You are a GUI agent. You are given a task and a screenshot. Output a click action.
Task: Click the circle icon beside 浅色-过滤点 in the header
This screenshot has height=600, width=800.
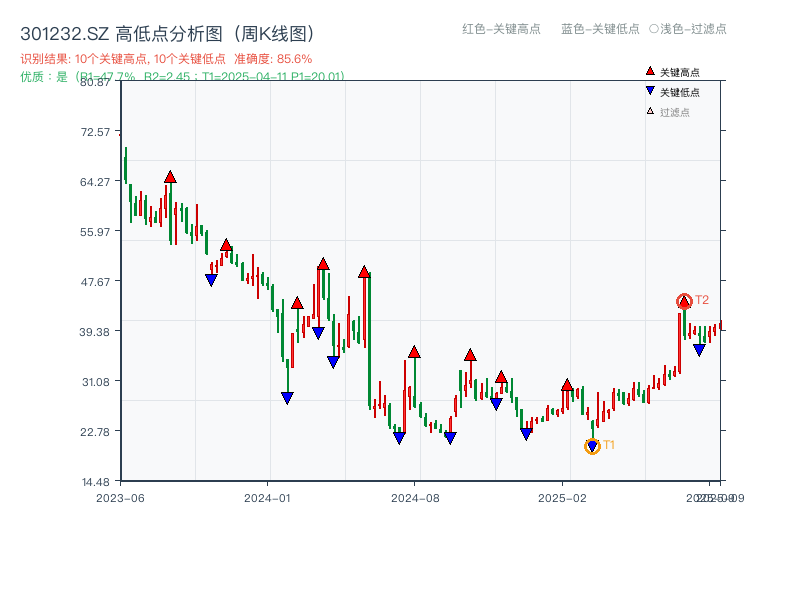click(650, 30)
